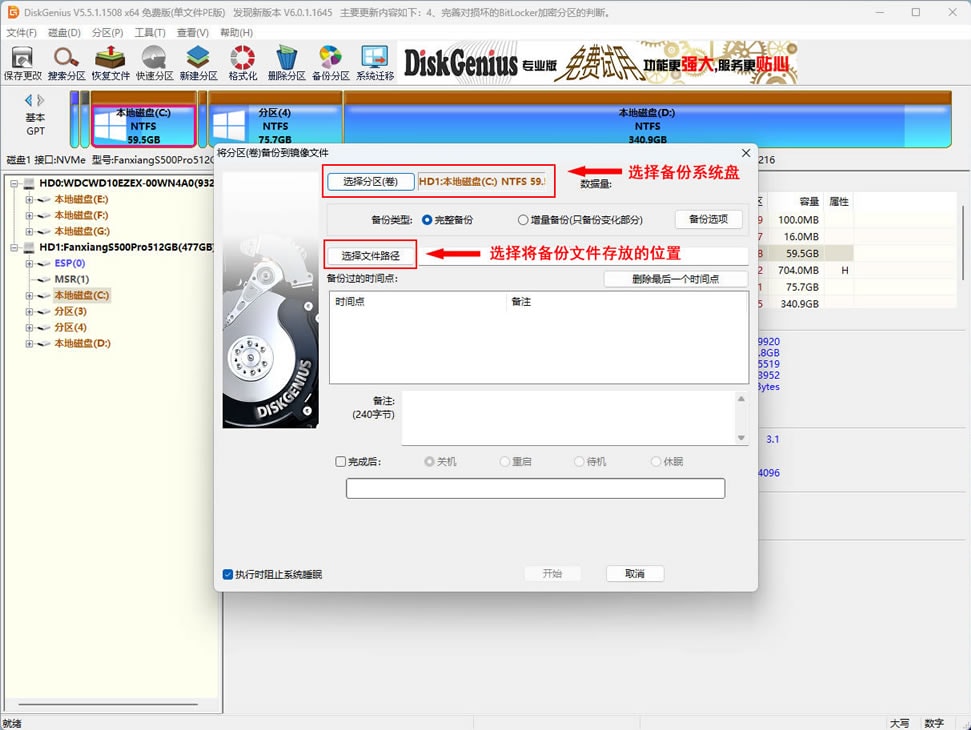971x730 pixels.
Task: Select 增量备份 incremental backup option
Action: tap(523, 220)
